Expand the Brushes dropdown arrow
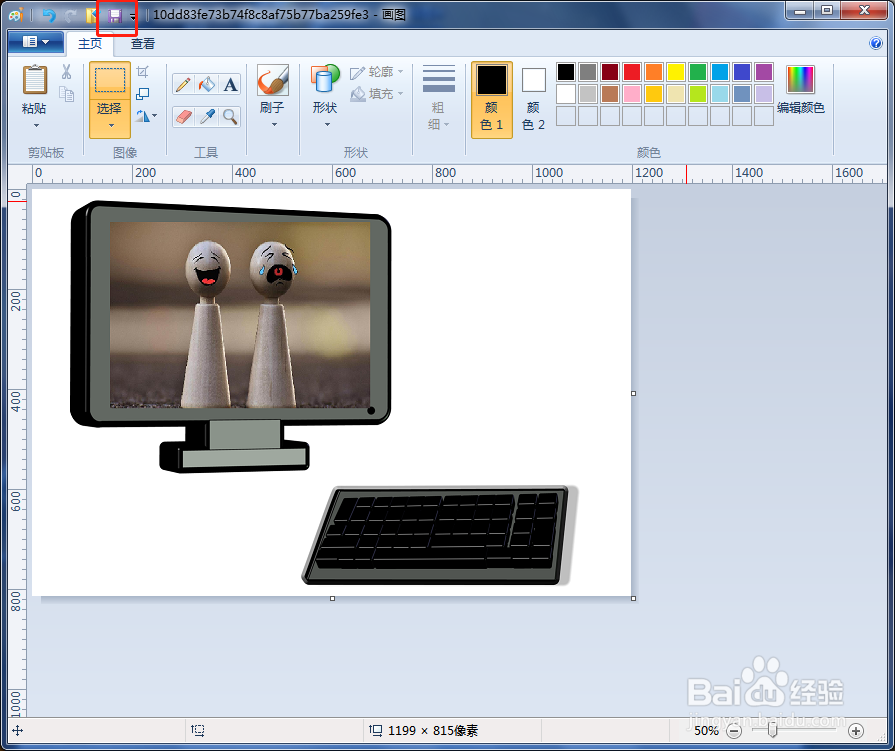This screenshot has height=751, width=895. coord(274,124)
